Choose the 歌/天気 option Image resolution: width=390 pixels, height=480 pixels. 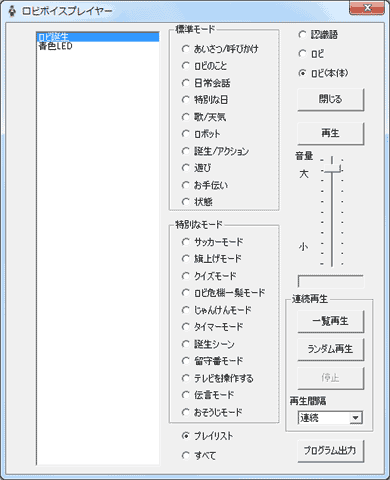coord(185,117)
